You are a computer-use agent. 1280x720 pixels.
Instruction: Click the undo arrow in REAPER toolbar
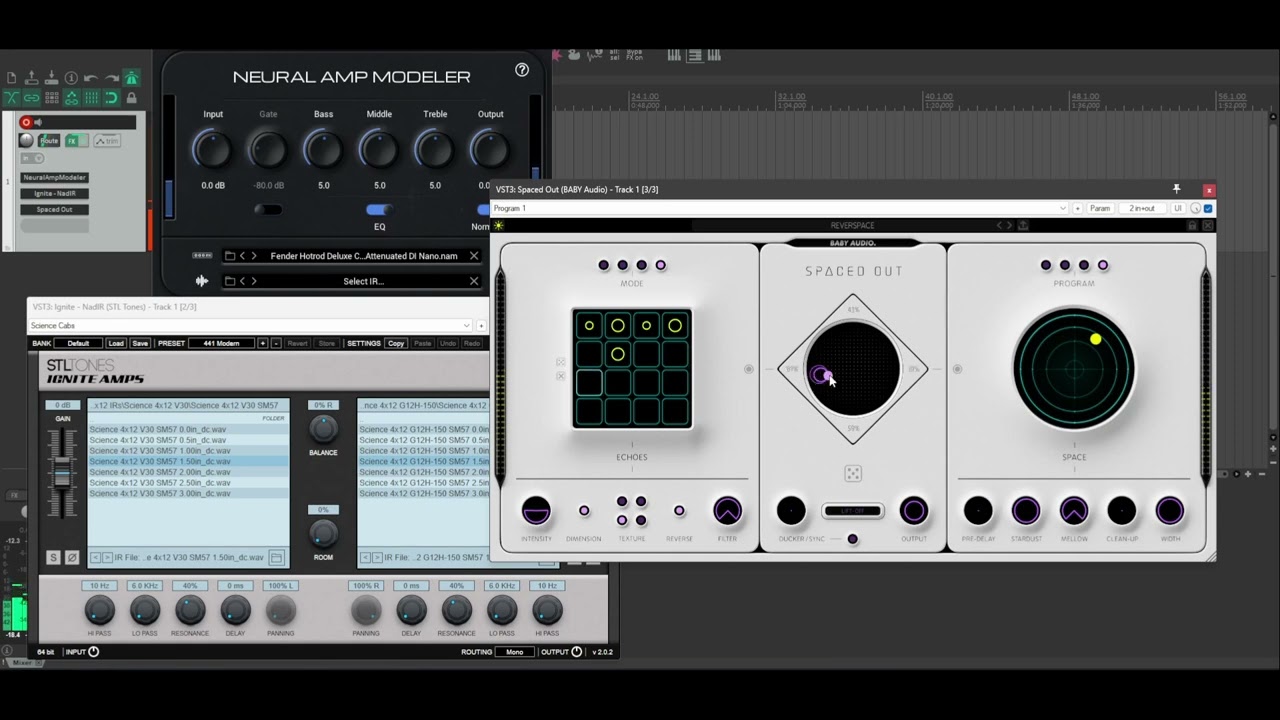coord(91,78)
